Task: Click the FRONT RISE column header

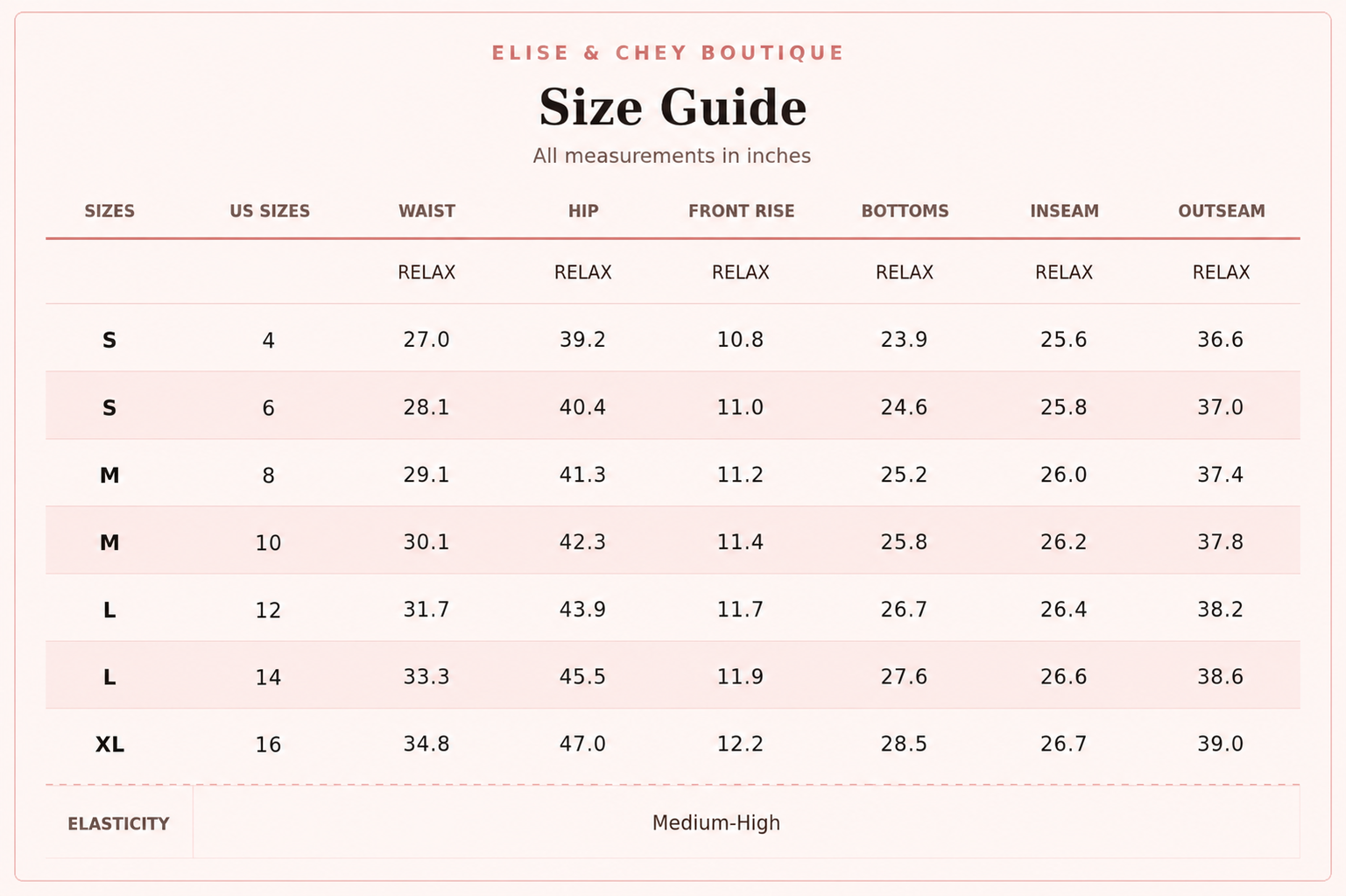Action: (x=741, y=211)
